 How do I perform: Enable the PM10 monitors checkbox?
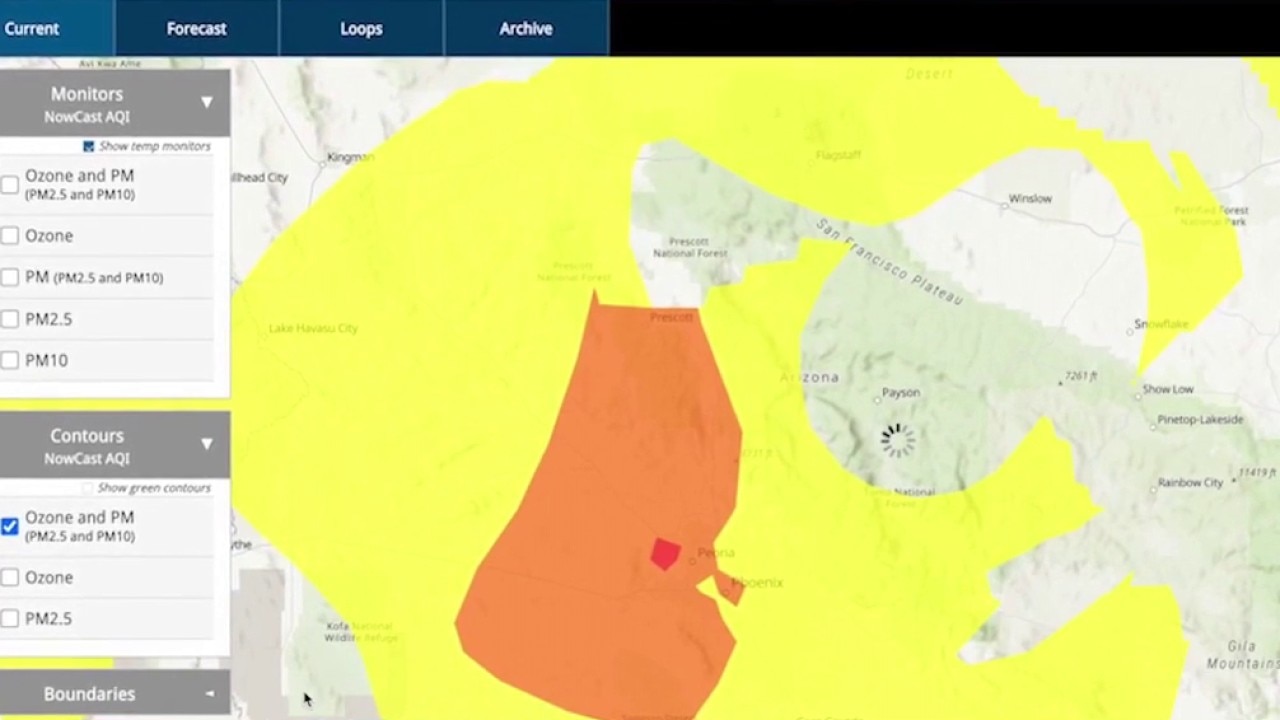10,360
